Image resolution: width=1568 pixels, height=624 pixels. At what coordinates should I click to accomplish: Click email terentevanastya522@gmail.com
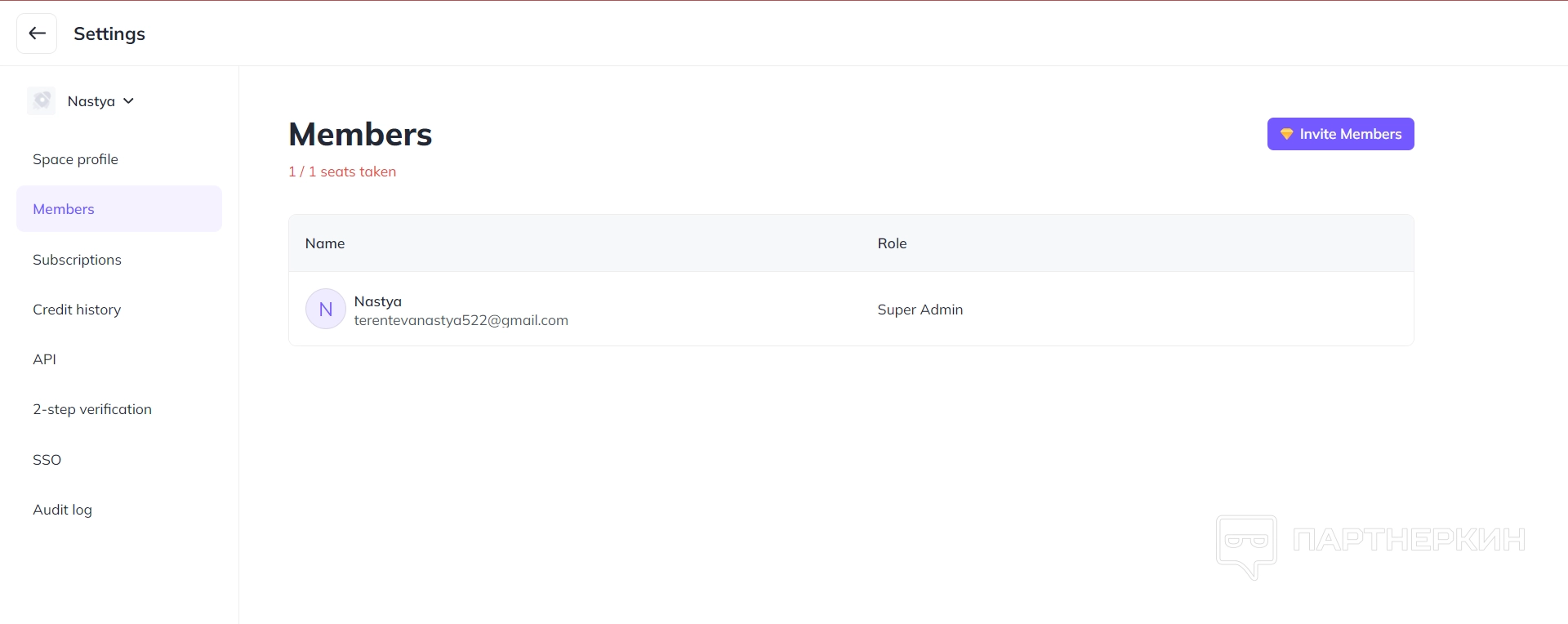point(461,320)
